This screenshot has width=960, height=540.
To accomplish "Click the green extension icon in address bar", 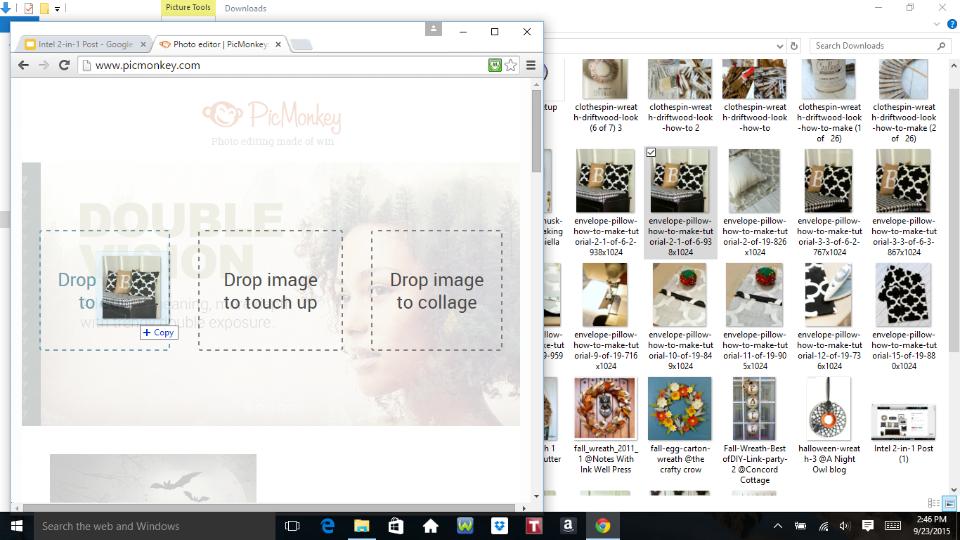I will (495, 65).
